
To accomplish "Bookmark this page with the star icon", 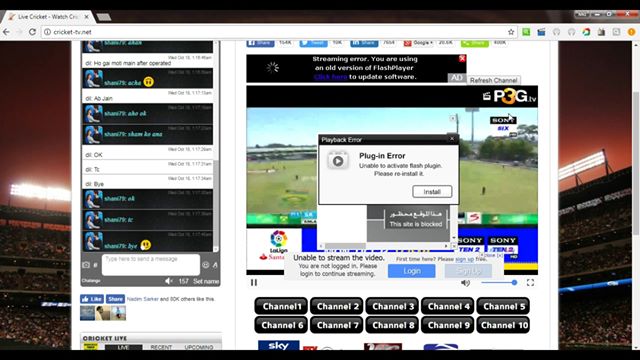I will click(x=511, y=32).
